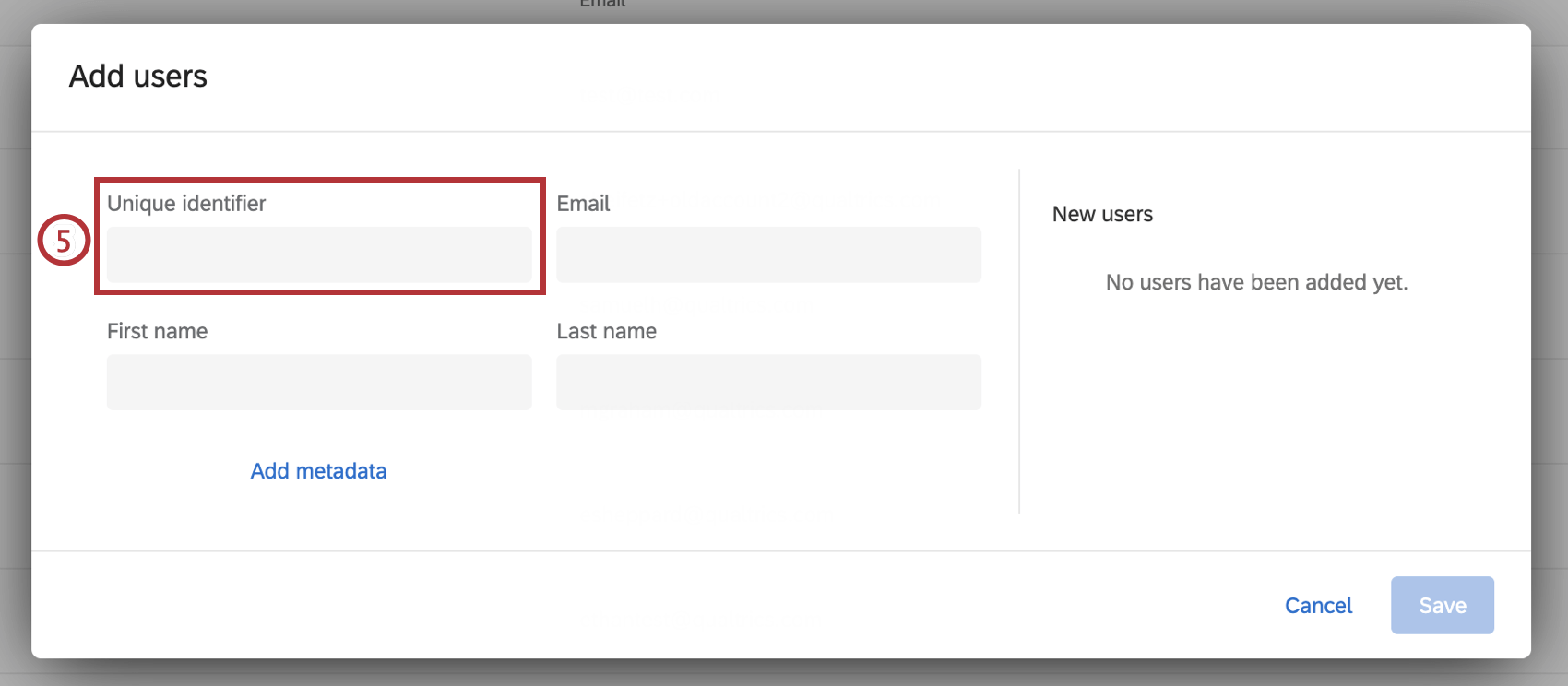Click the Unique identifier label text
This screenshot has height=686, width=1568.
186,204
